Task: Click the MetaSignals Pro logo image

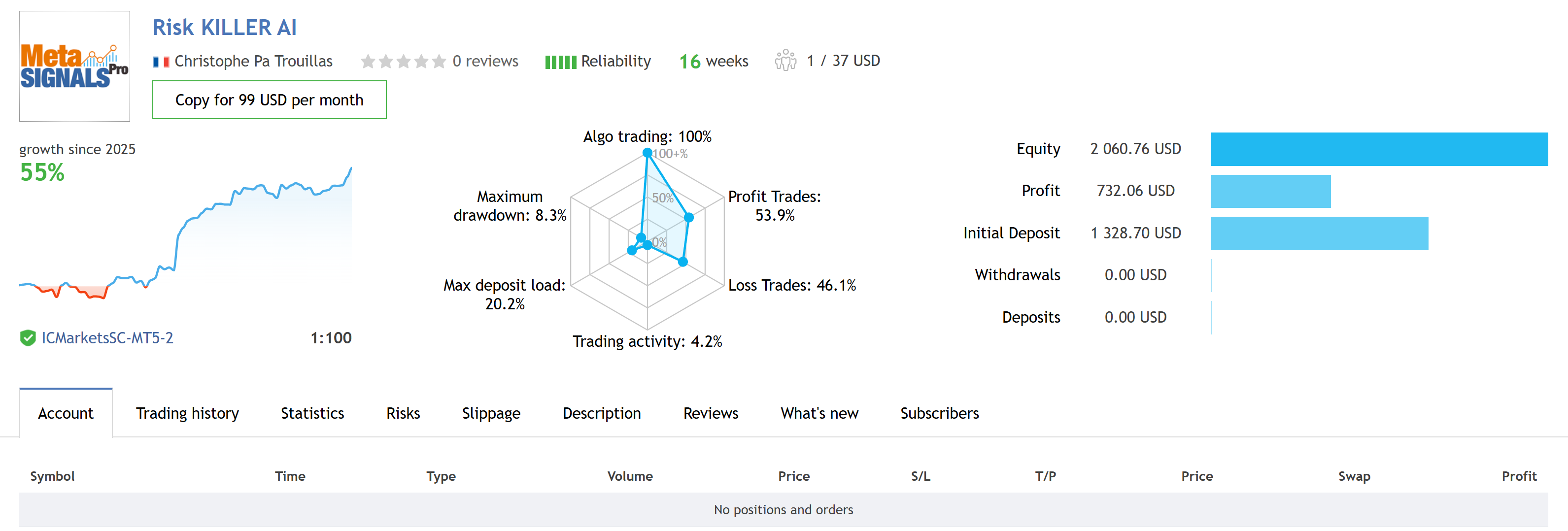Action: [x=74, y=66]
